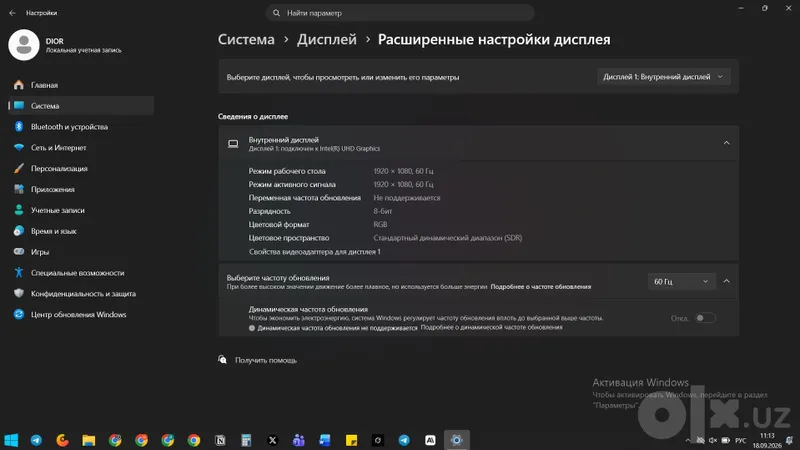Click the Получить помощь link
Image resolution: width=800 pixels, height=450 pixels.
(x=265, y=360)
